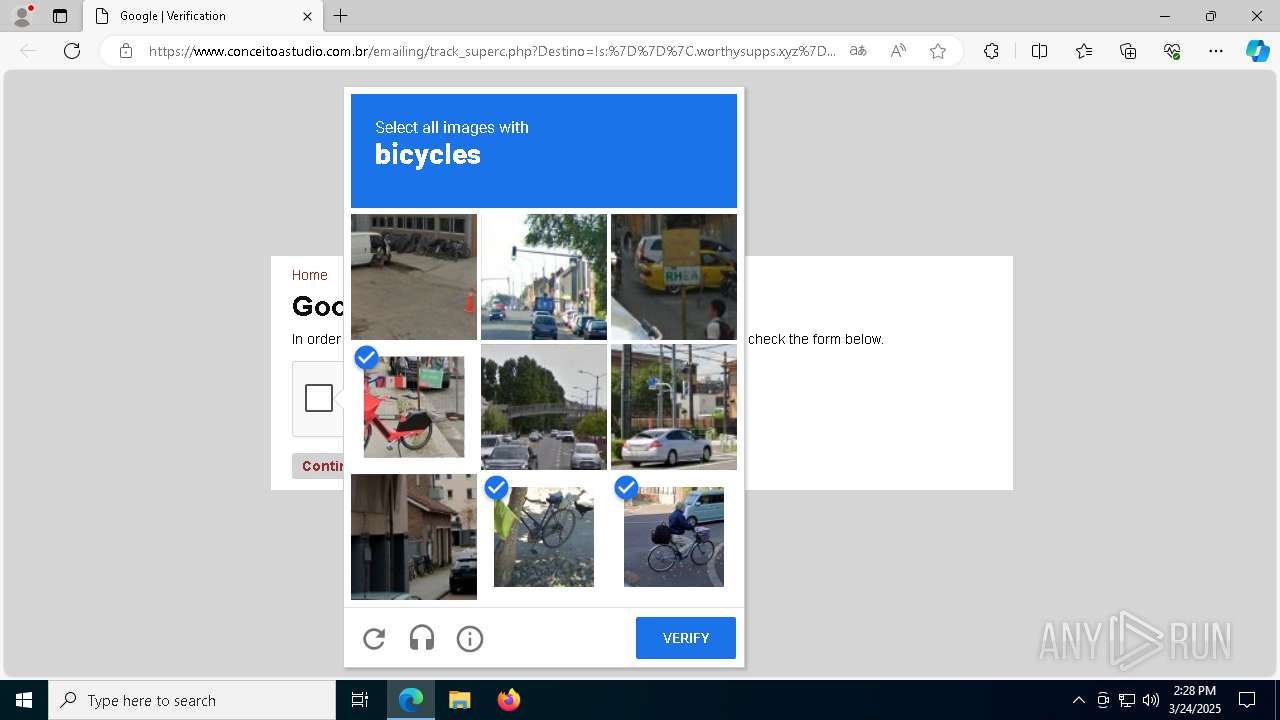Open captcha help info icon
The image size is (1280, 720).
click(470, 638)
